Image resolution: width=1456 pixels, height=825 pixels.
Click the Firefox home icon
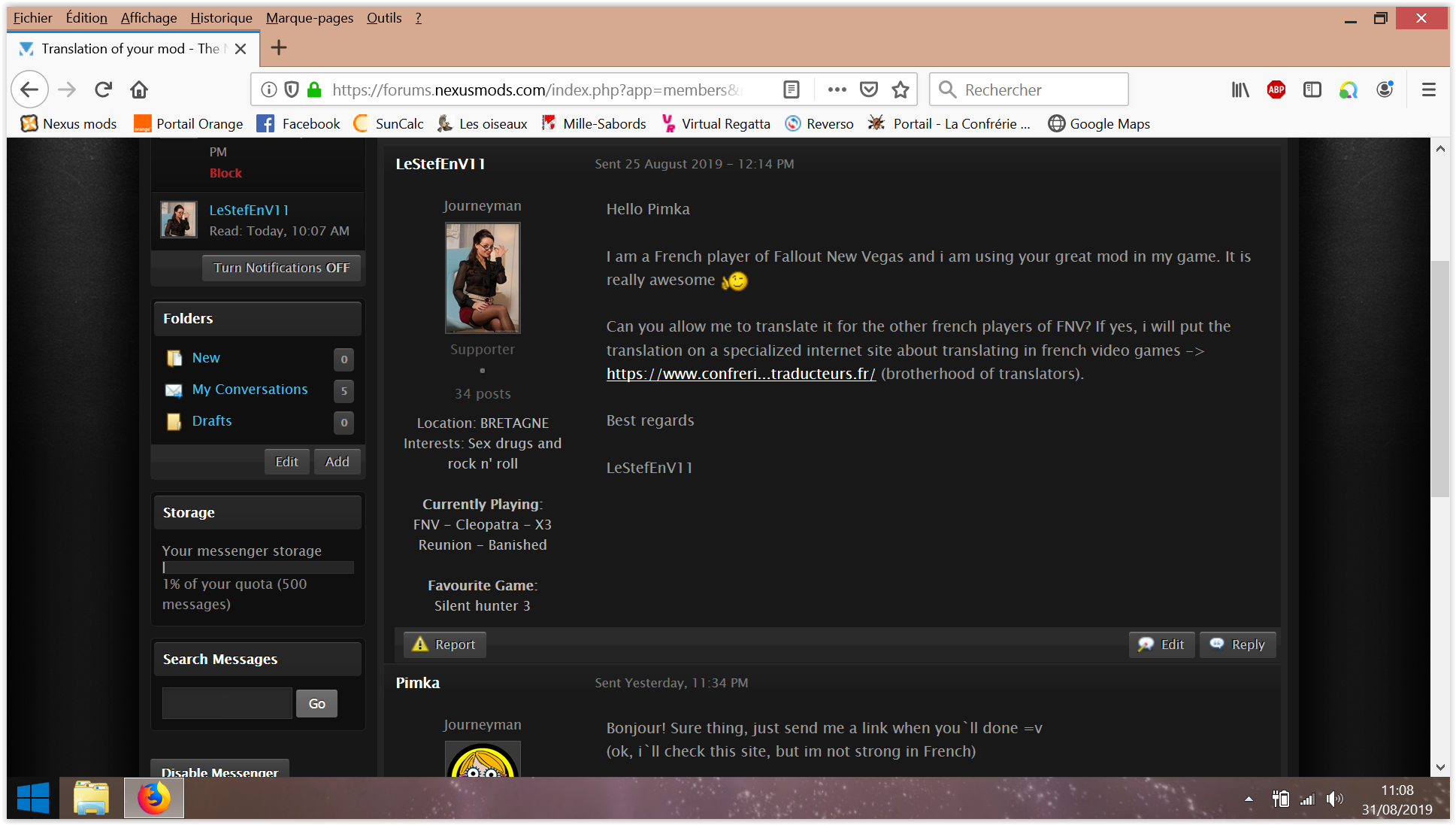(x=139, y=90)
